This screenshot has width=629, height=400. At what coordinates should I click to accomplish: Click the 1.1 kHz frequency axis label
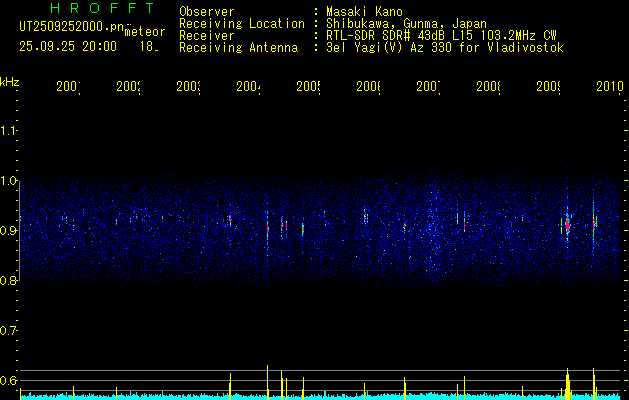[9, 131]
